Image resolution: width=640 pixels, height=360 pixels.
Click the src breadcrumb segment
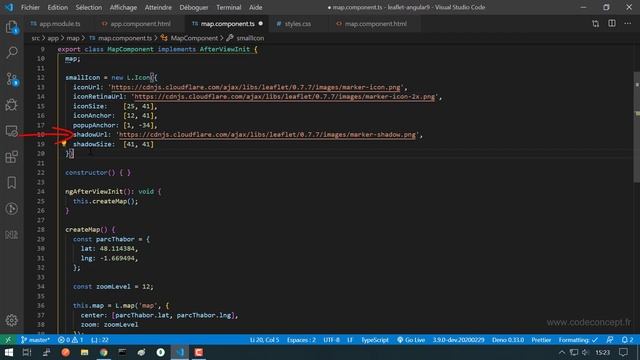(x=36, y=38)
